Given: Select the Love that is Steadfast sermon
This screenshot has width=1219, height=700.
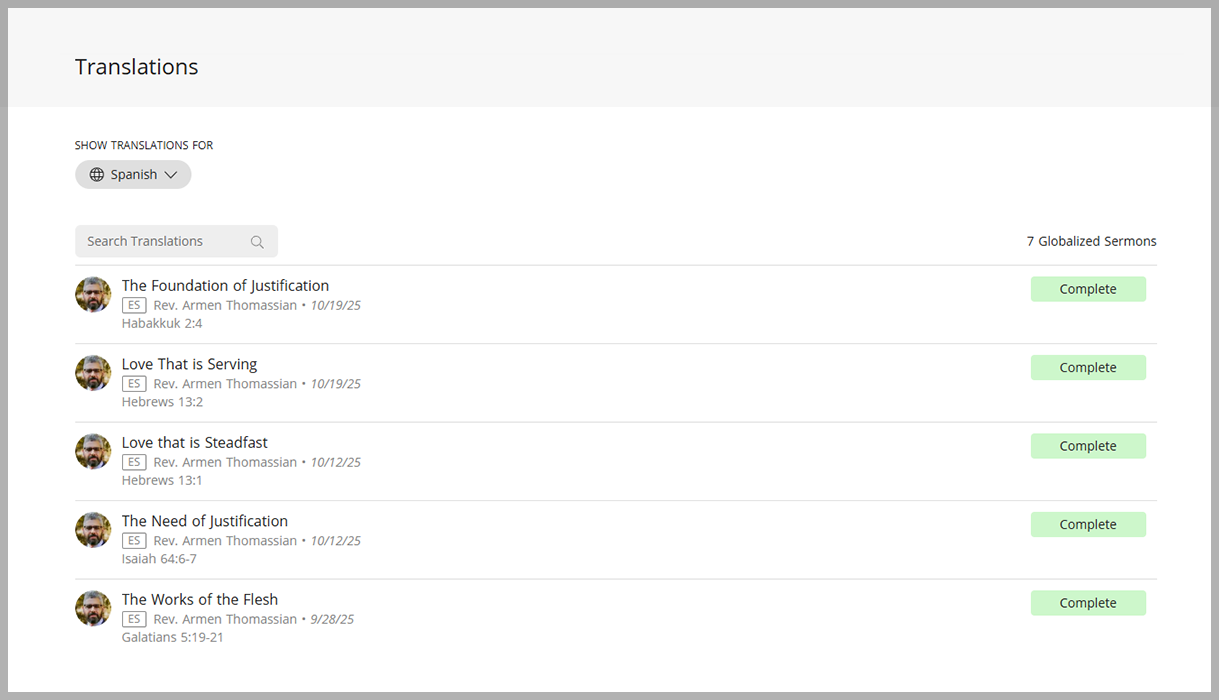Looking at the screenshot, I should point(194,443).
